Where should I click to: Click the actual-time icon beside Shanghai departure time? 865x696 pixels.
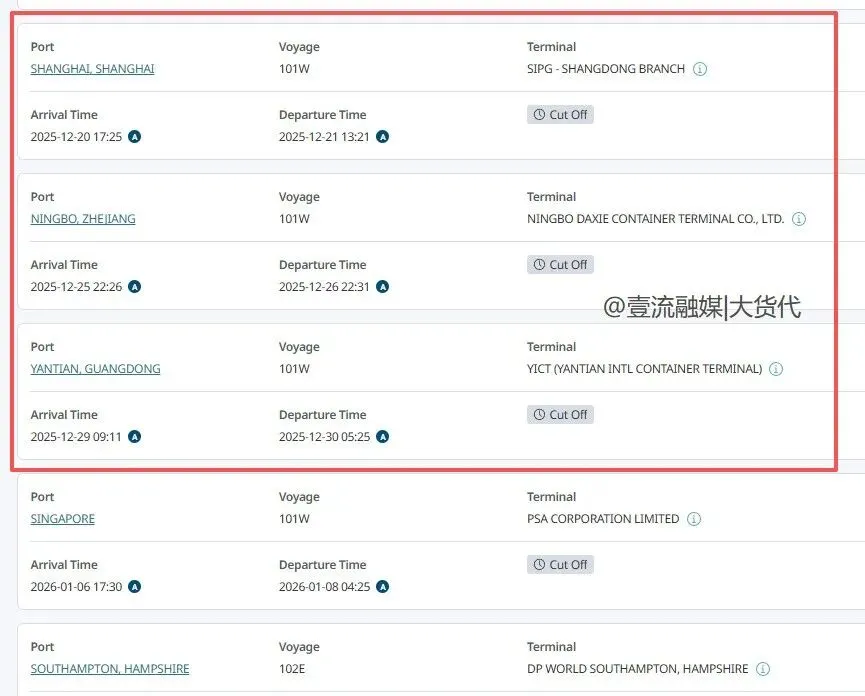(x=382, y=137)
